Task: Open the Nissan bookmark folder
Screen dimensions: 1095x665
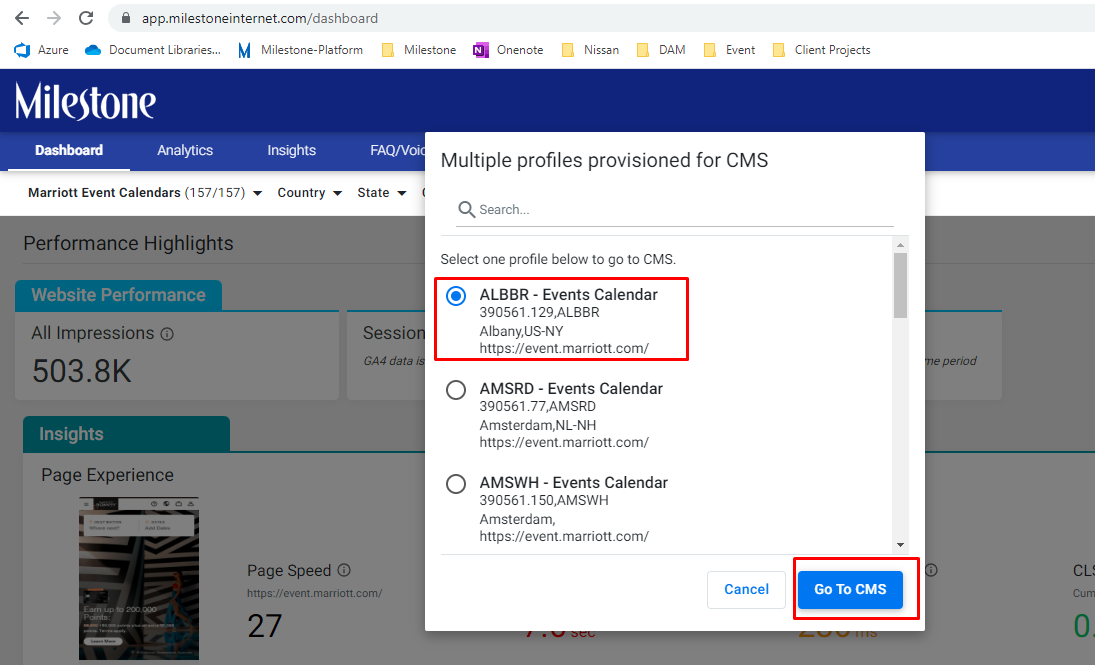Action: click(591, 50)
